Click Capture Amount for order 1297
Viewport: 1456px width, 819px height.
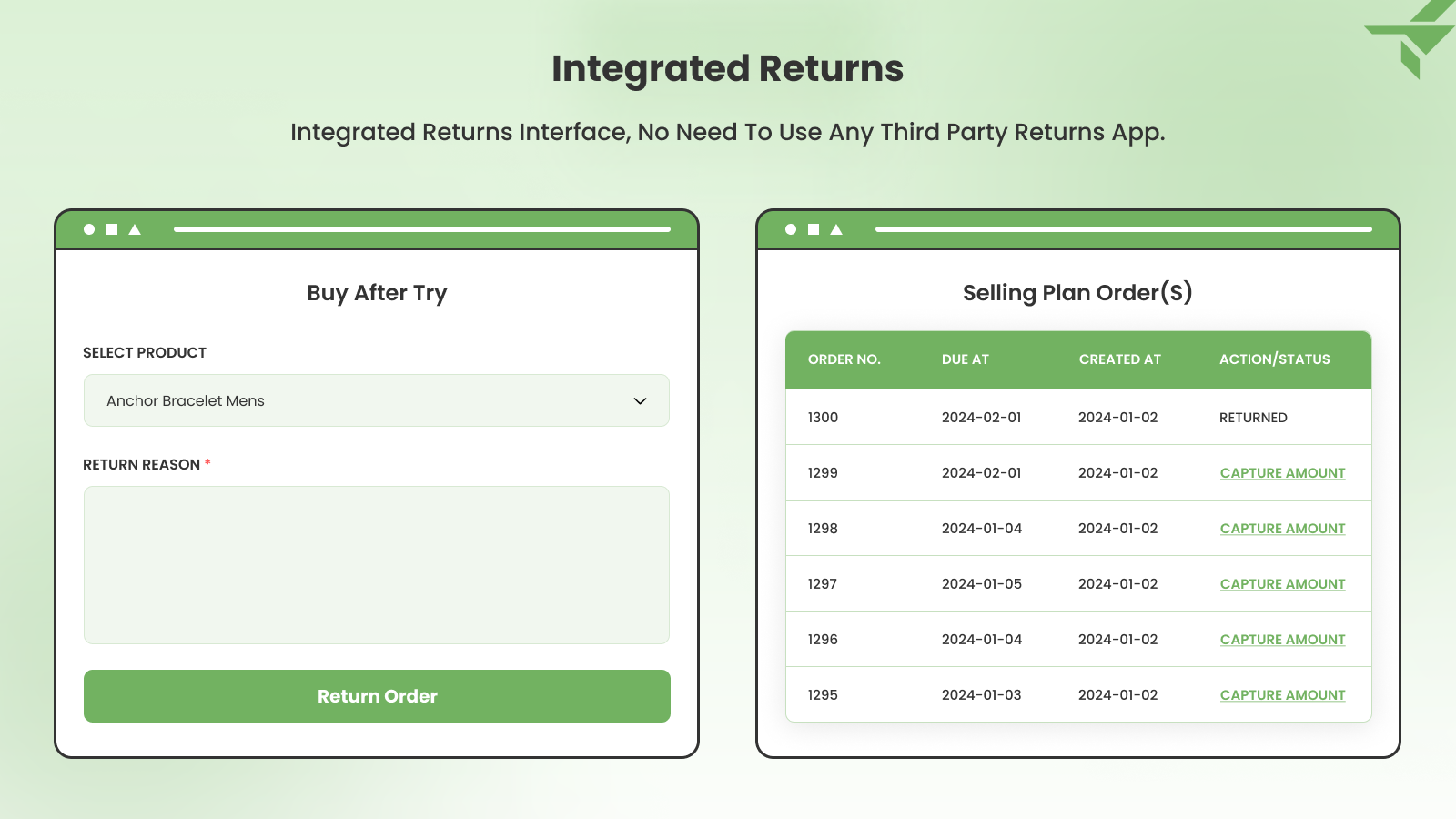[1282, 583]
